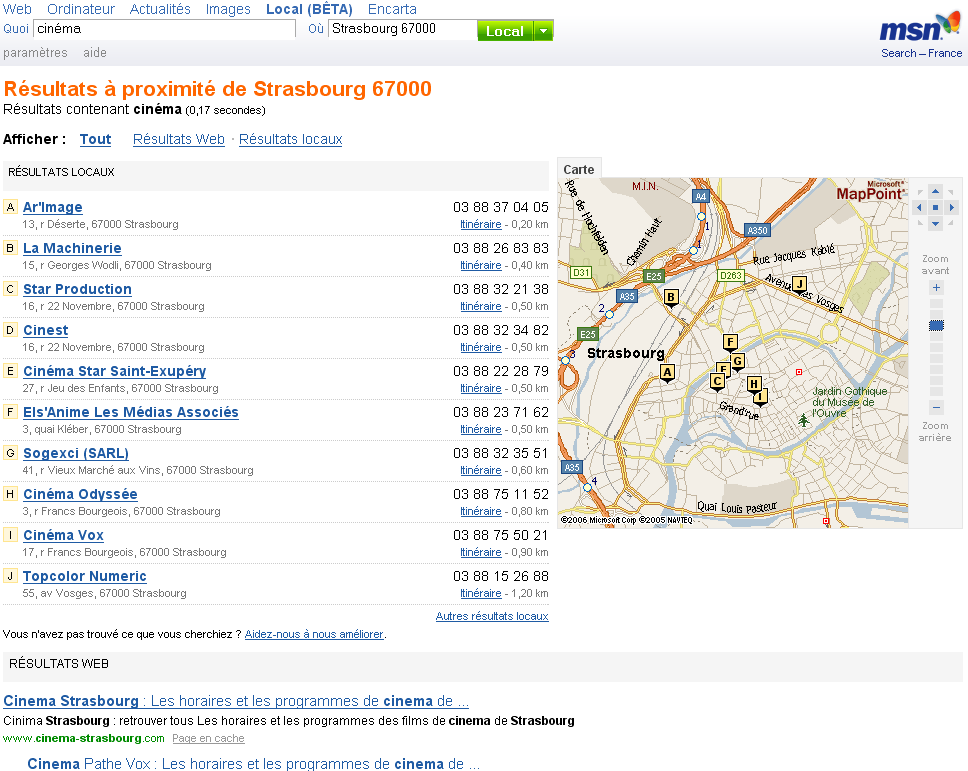Click the J badge beside Topcolor Numeric
Viewport: 968px width, 771px height.
pos(10,575)
